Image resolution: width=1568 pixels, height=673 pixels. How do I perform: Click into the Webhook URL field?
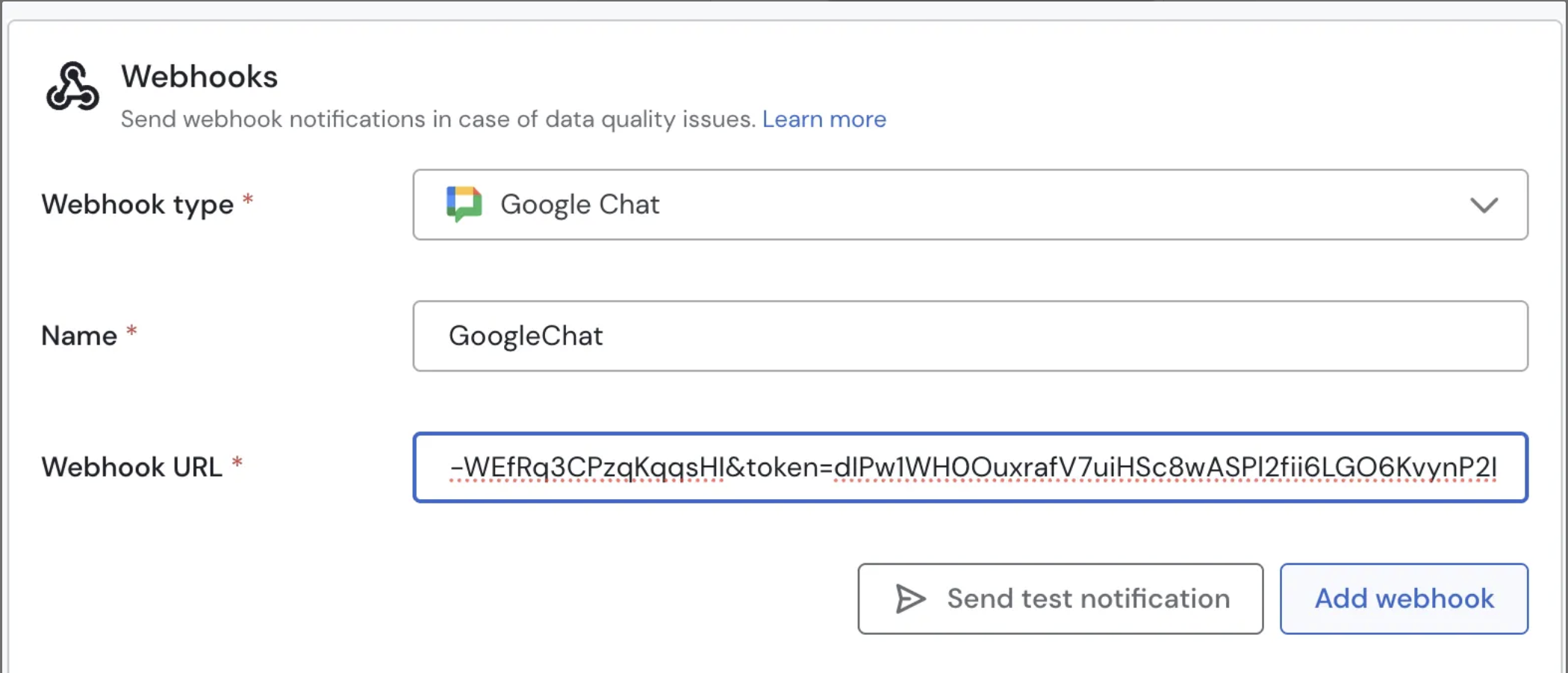[969, 467]
